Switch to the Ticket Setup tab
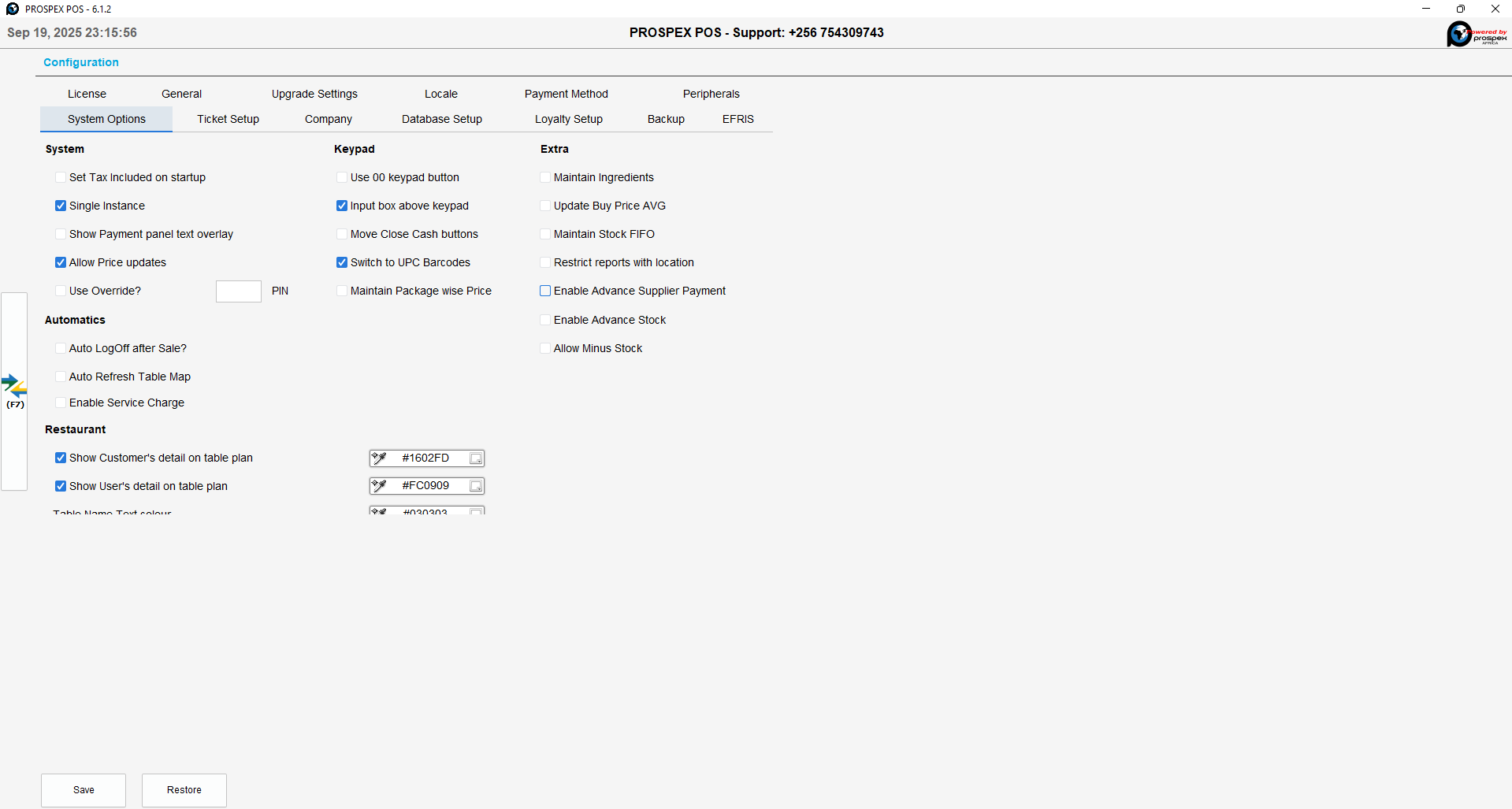 coord(228,120)
